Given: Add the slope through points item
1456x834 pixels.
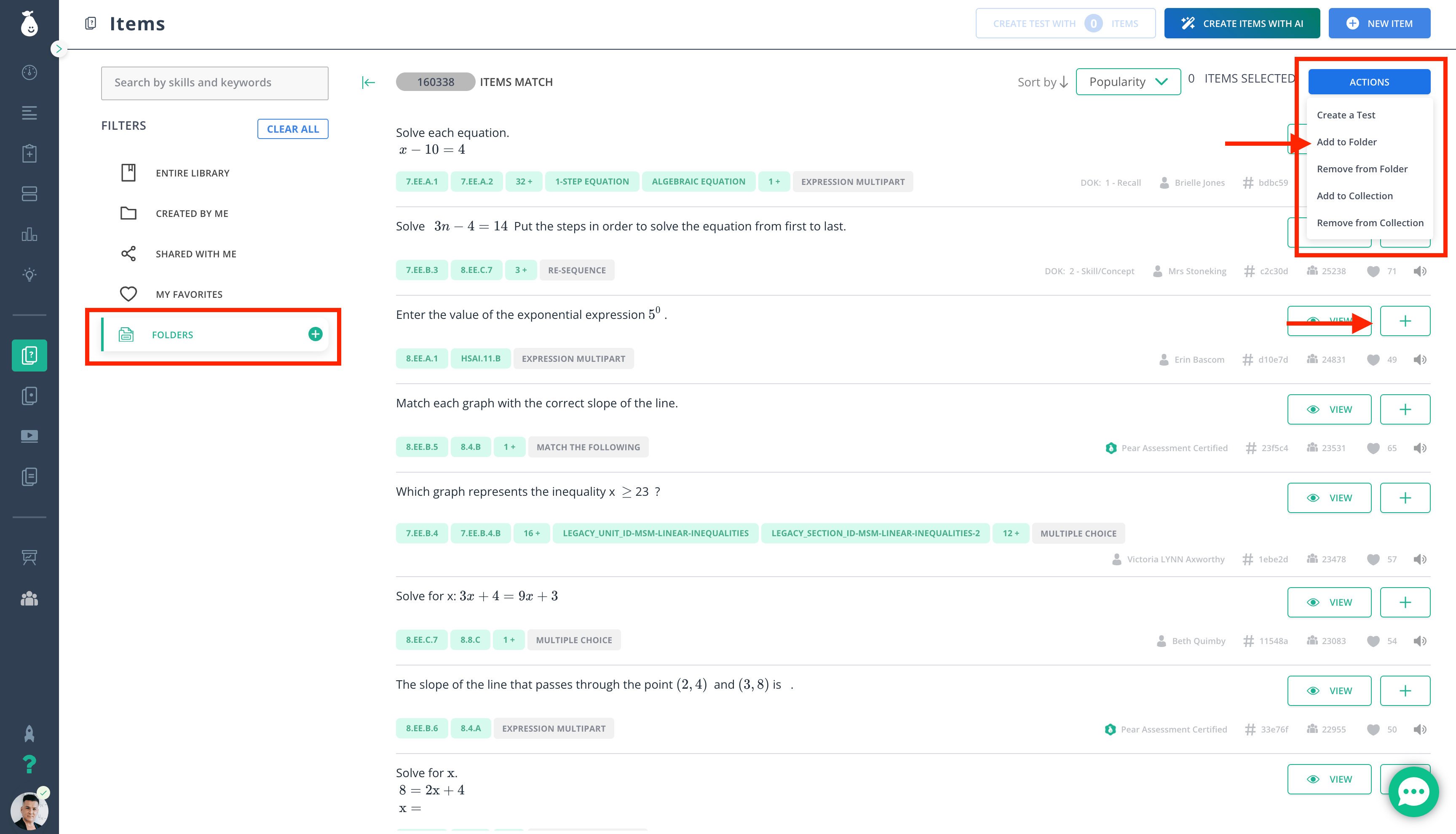Looking at the screenshot, I should click(x=1405, y=691).
